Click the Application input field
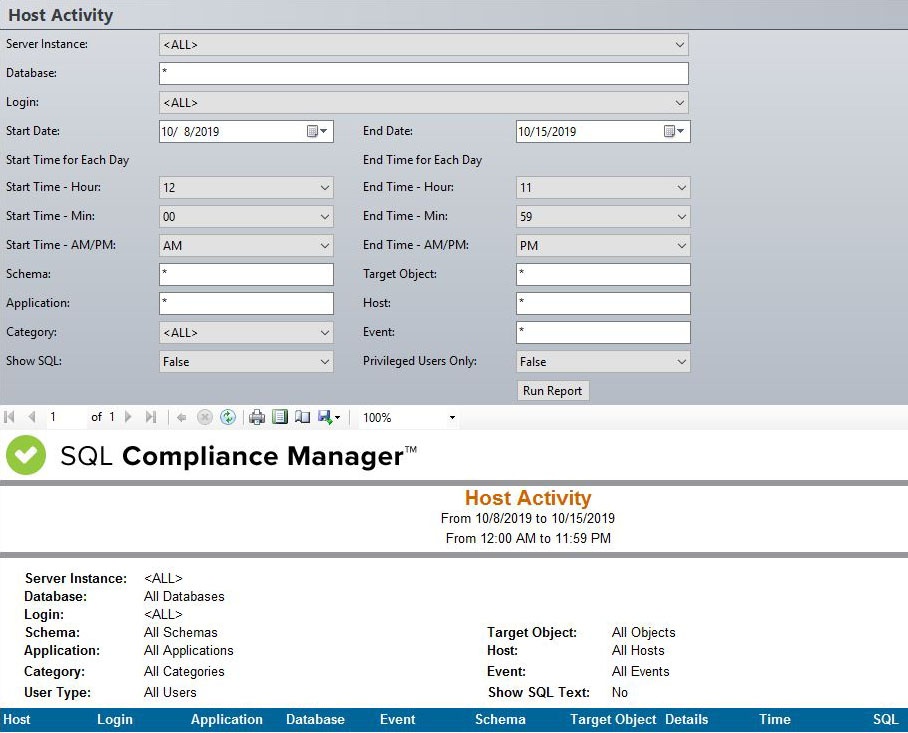Viewport: 908px width, 733px height. coord(246,303)
